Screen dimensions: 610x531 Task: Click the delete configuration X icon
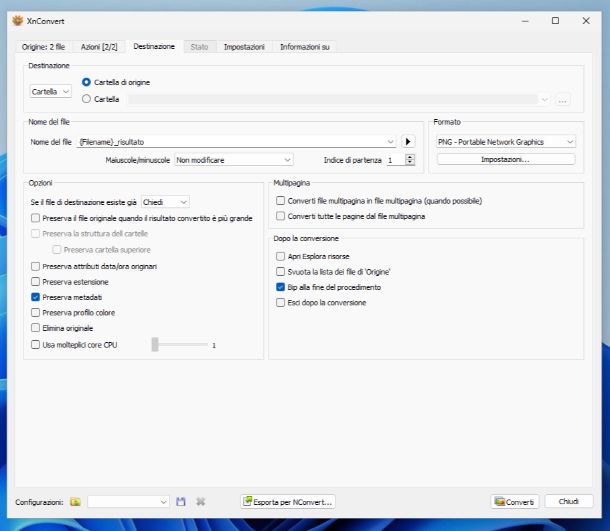[200, 501]
